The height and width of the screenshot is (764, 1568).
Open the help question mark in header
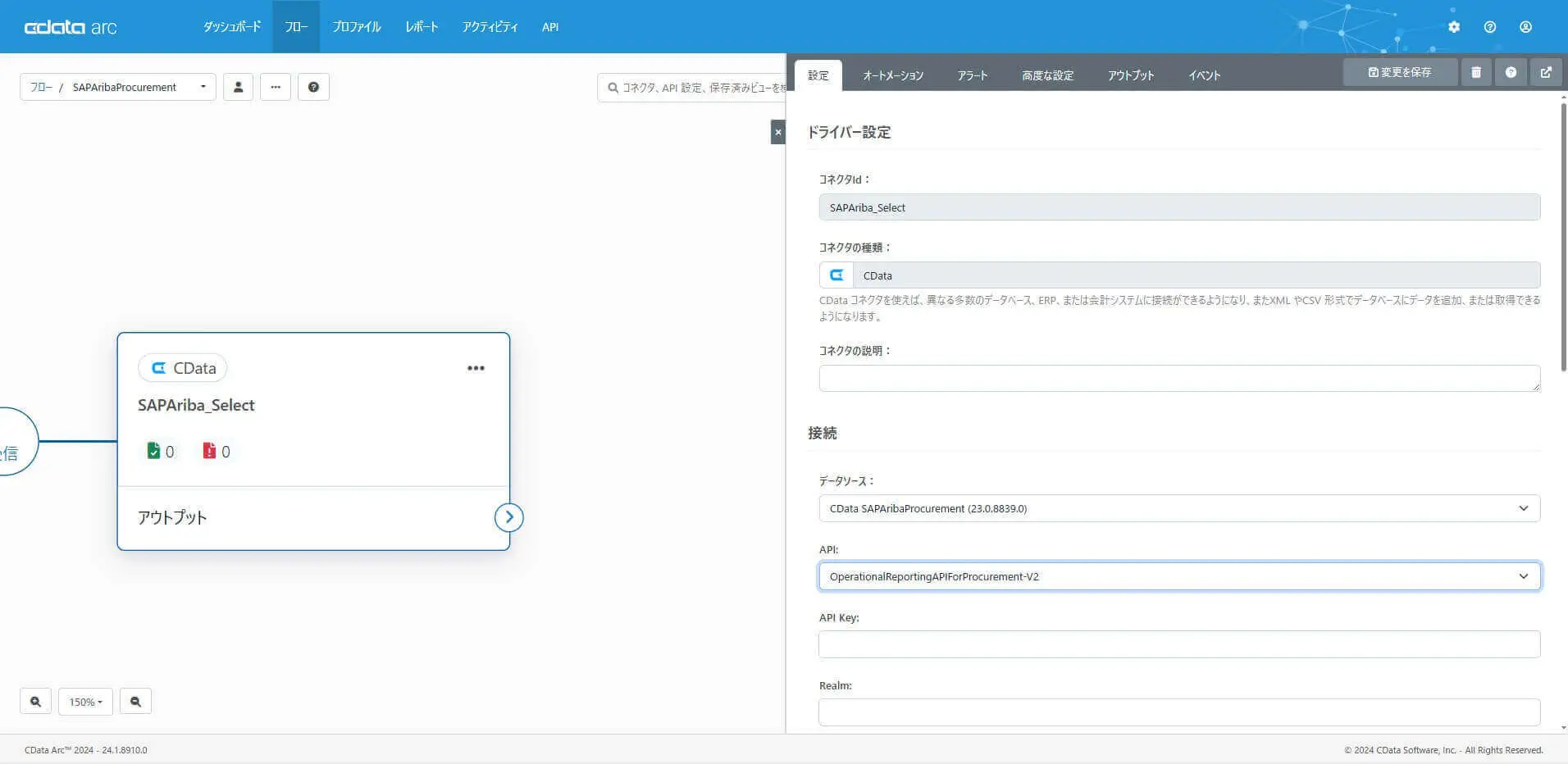pos(1490,27)
